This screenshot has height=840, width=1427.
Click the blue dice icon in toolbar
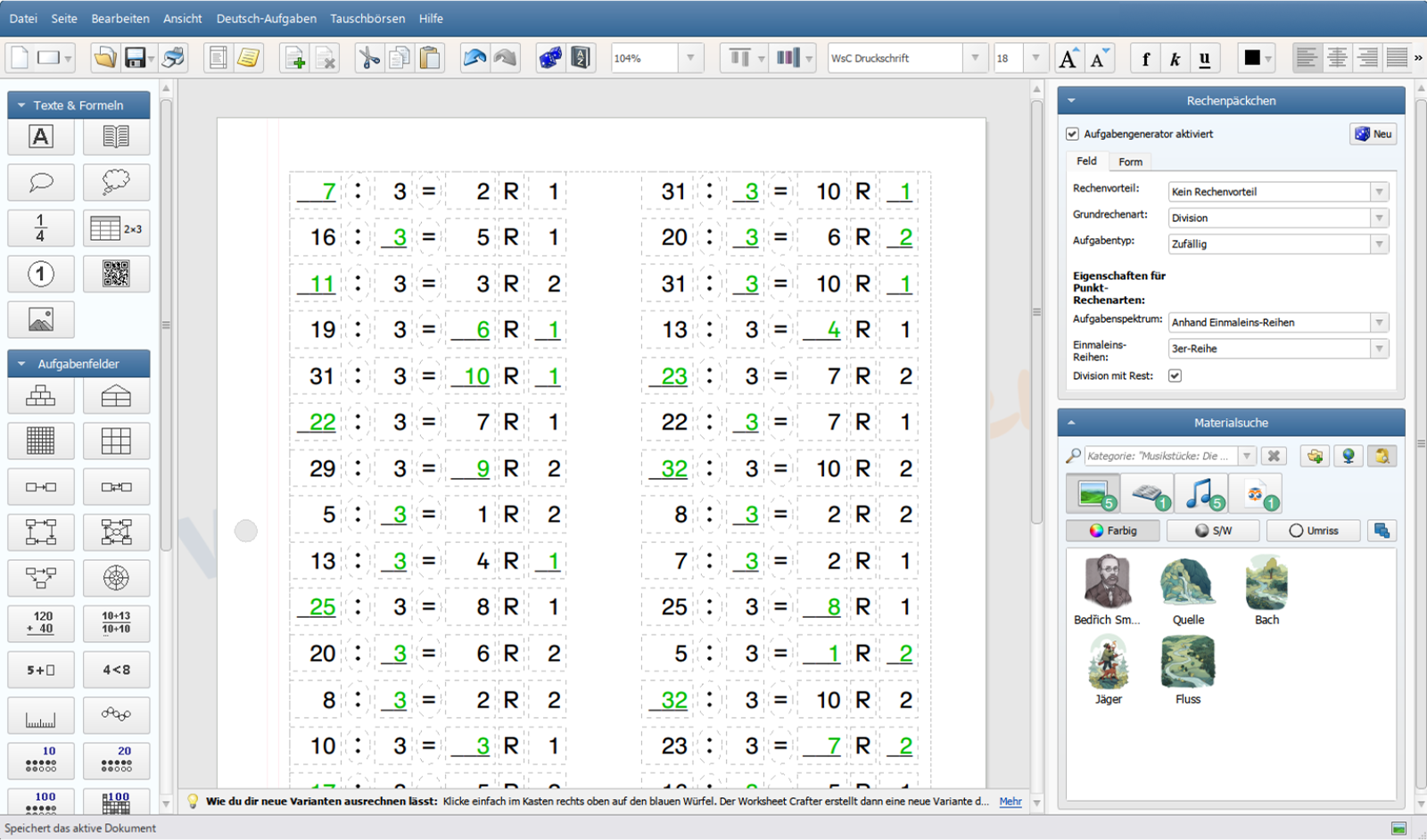click(x=550, y=59)
